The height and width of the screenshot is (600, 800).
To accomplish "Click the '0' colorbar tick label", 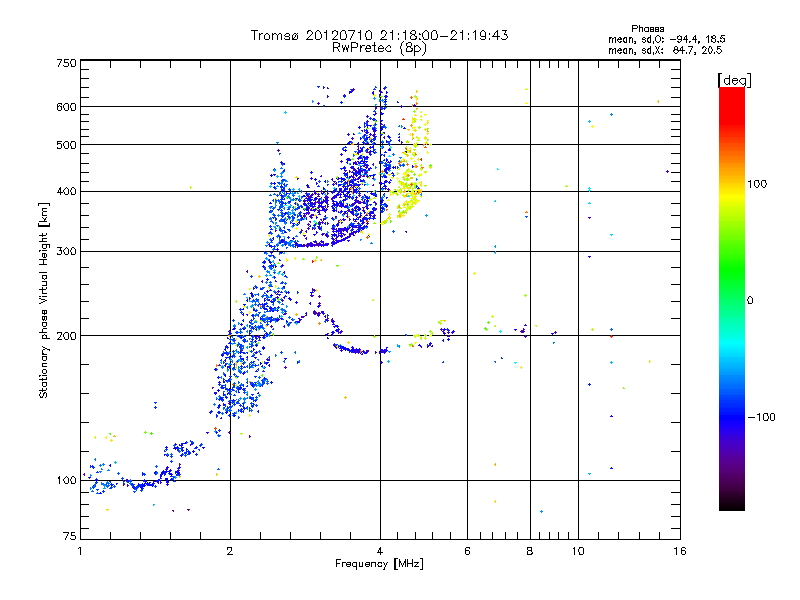I will pyautogui.click(x=750, y=301).
